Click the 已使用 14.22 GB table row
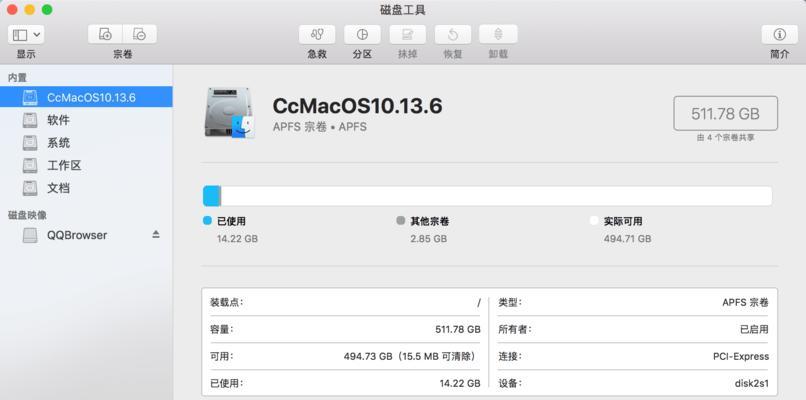The width and height of the screenshot is (806, 400). point(345,383)
